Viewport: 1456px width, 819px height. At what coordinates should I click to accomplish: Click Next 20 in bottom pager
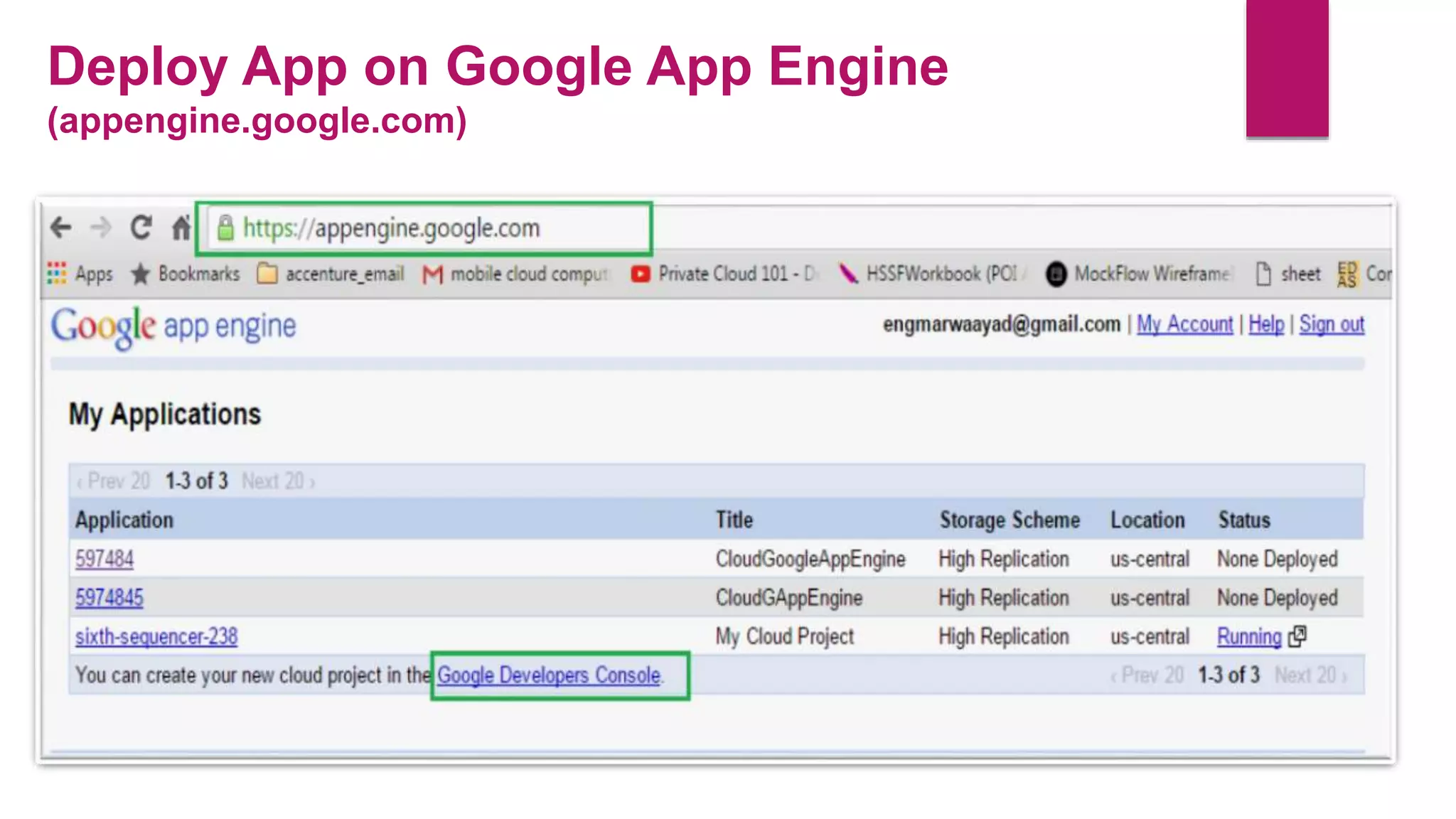[x=1311, y=675]
